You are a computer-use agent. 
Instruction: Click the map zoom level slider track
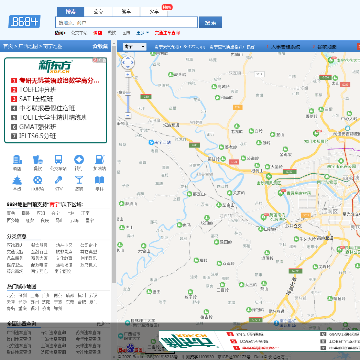[x=128, y=95]
